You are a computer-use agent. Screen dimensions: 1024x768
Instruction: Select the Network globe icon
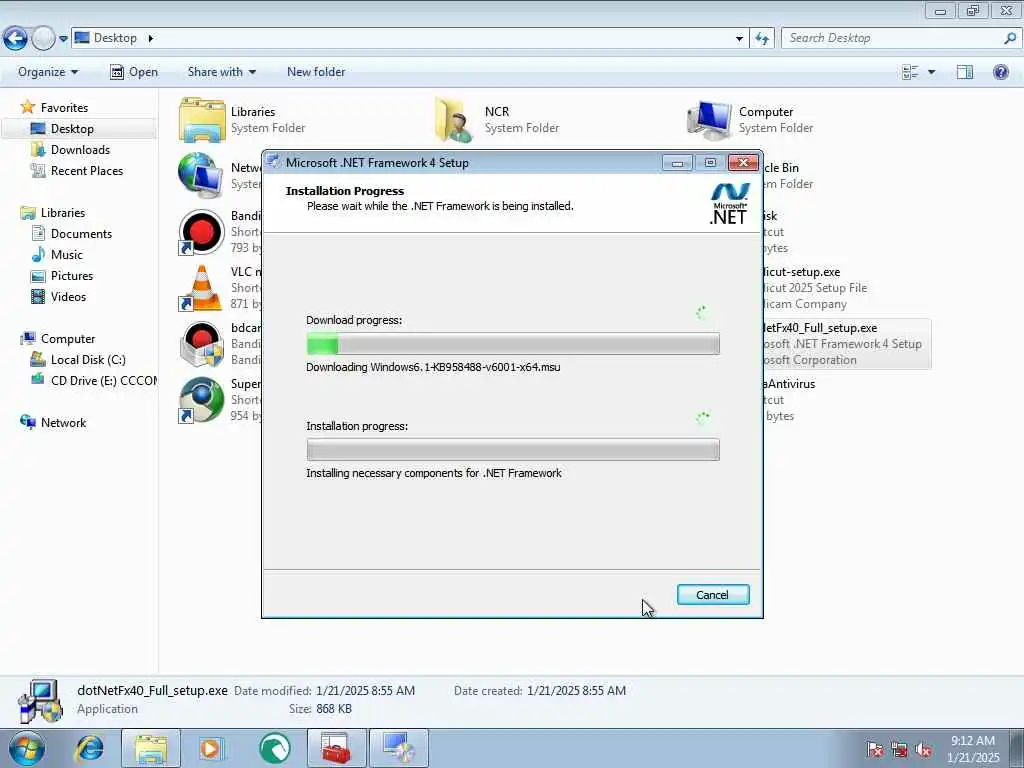[x=200, y=176]
